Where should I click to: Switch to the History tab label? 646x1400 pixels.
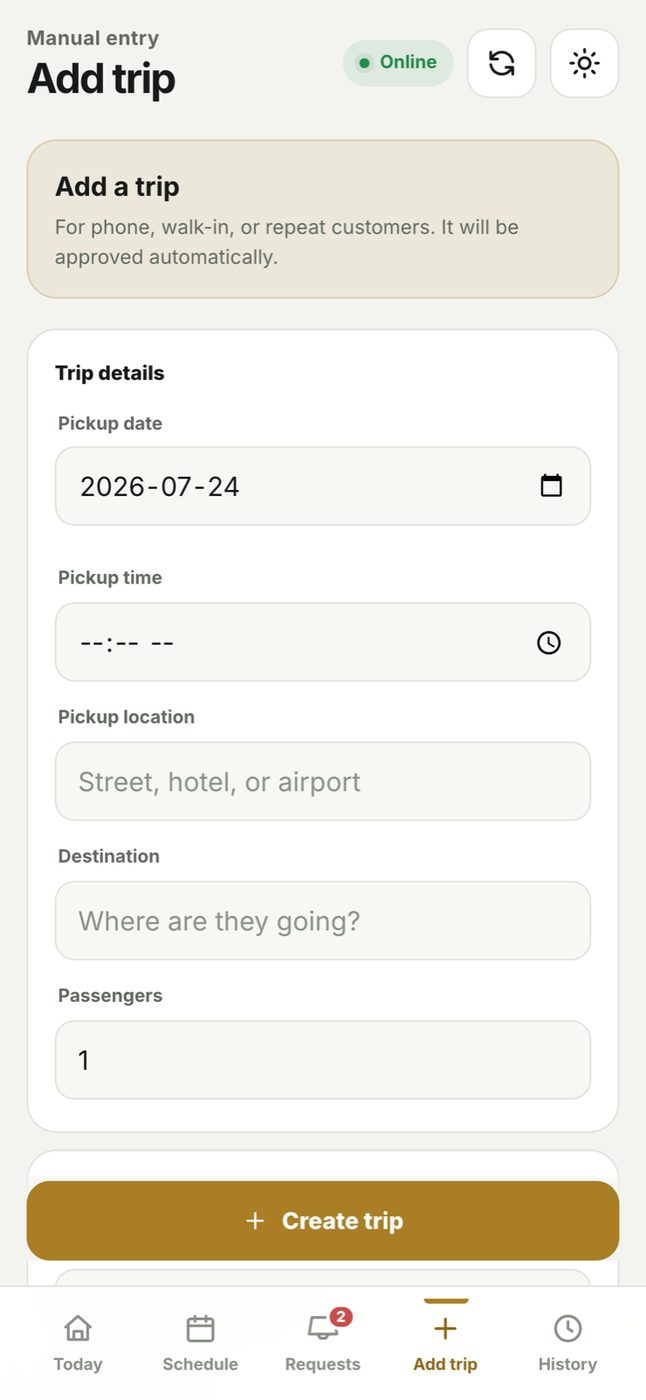568,1364
